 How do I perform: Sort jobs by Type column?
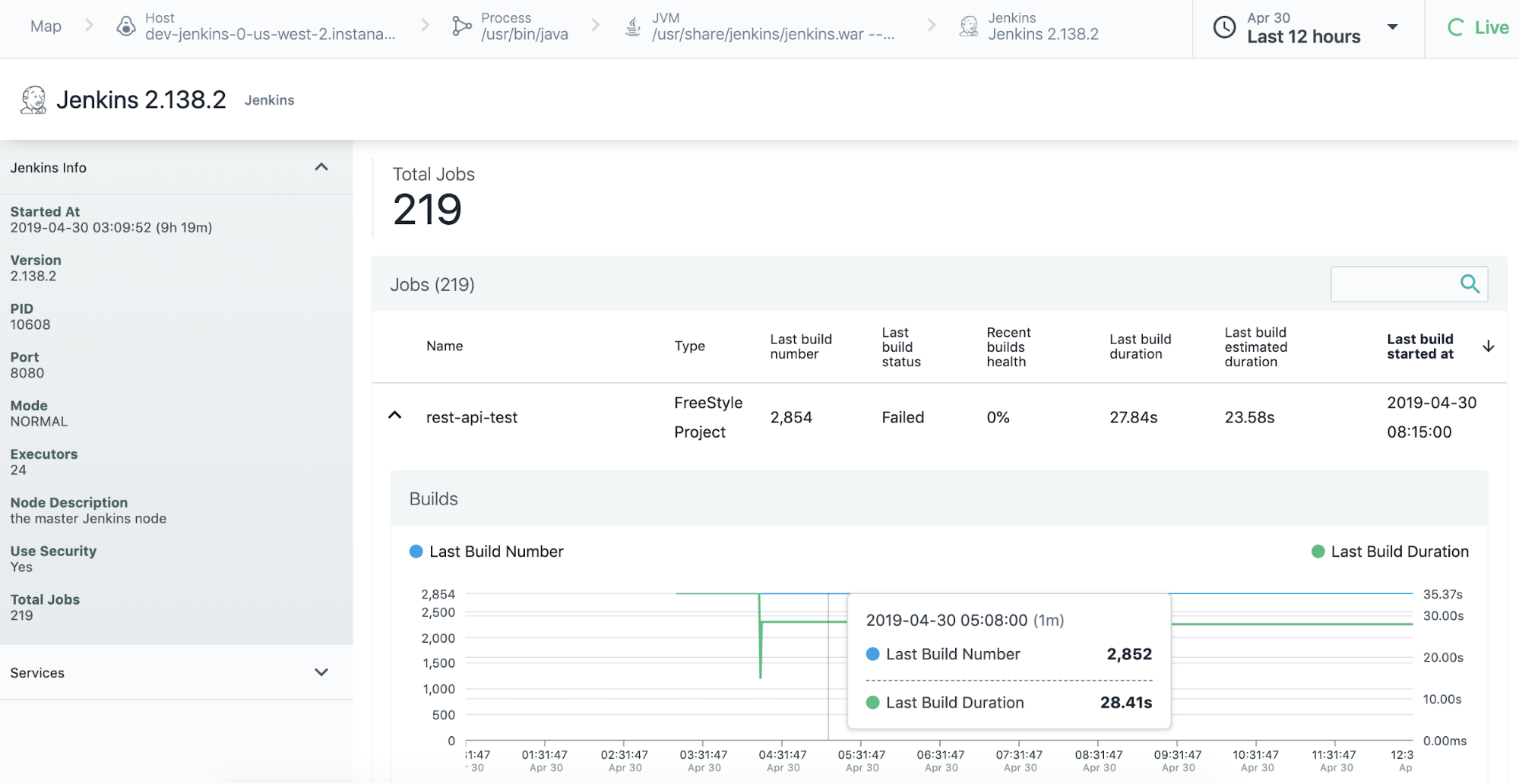pos(689,346)
